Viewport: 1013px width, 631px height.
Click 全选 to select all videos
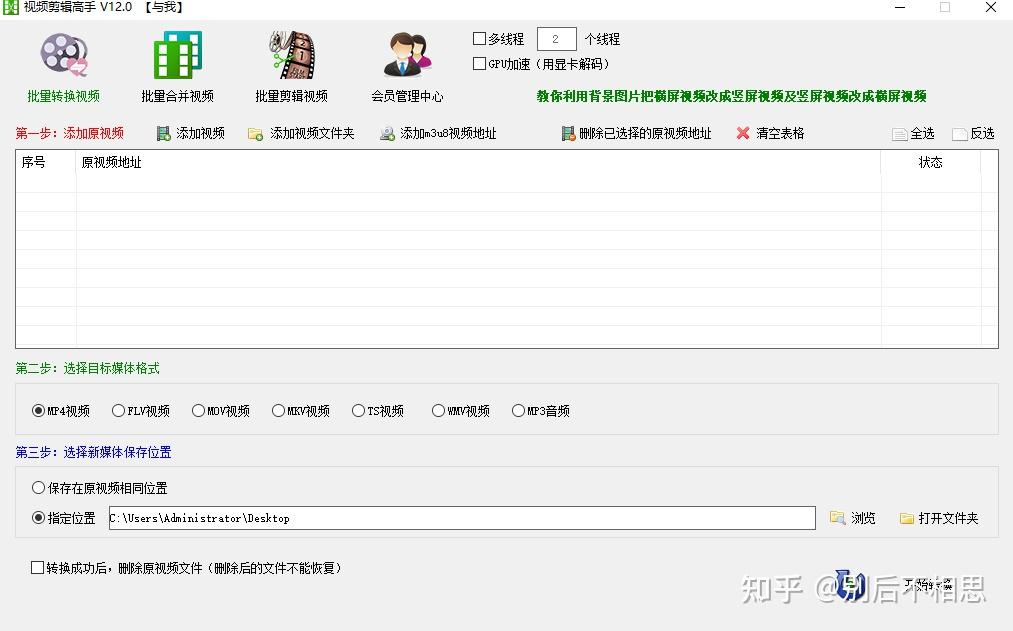[912, 132]
